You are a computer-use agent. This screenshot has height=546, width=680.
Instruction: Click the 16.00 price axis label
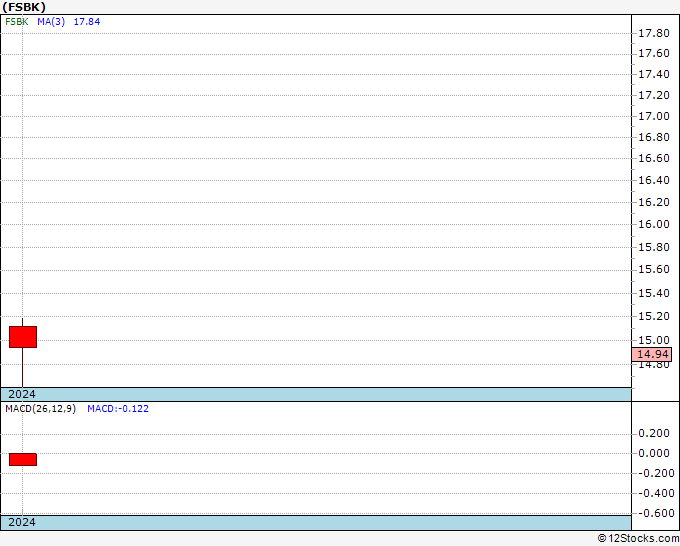654,225
